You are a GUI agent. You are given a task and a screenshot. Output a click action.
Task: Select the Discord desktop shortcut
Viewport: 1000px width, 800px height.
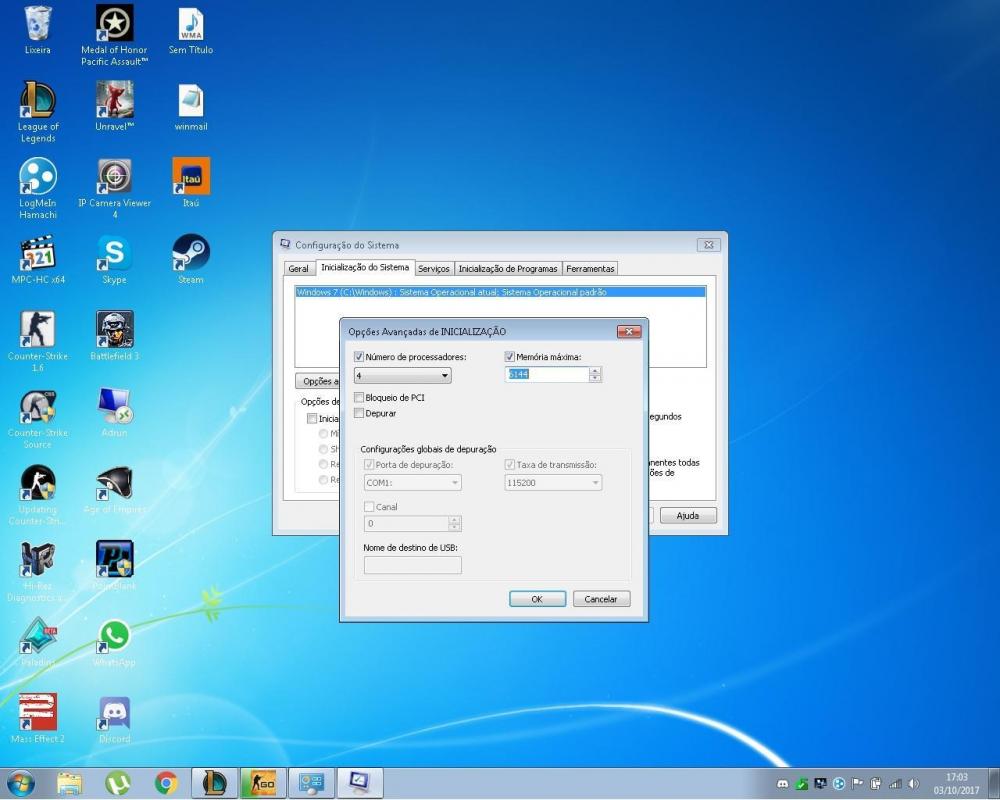pos(114,719)
